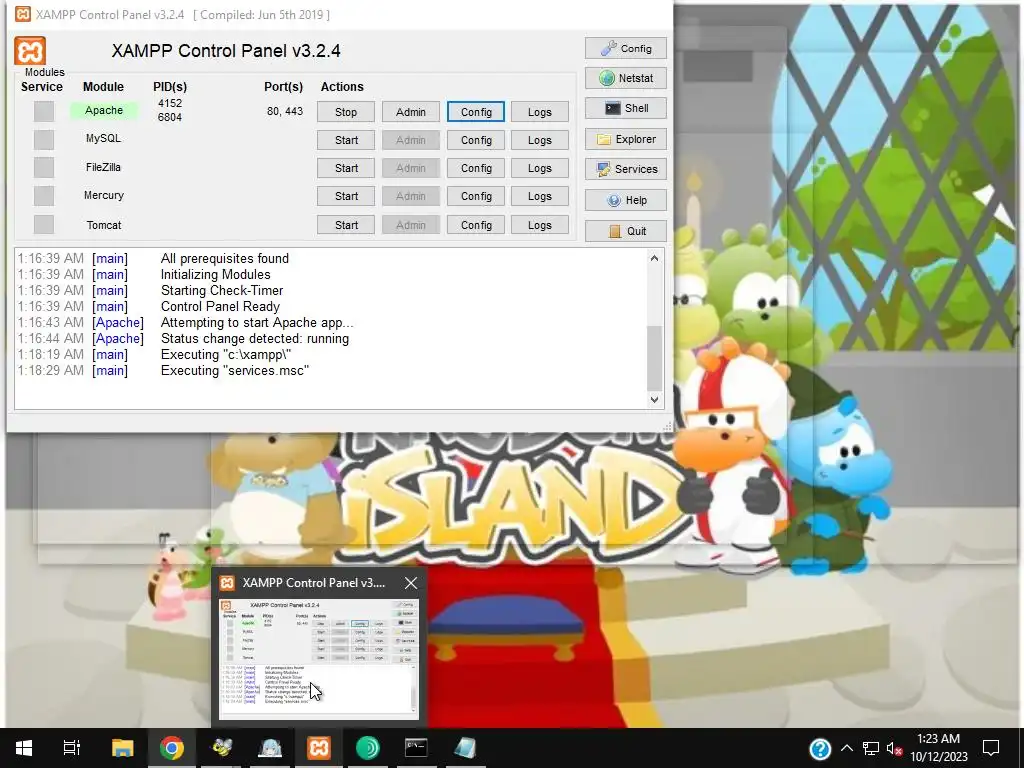Open File Explorer from the taskbar
The width and height of the screenshot is (1024, 768).
[122, 748]
